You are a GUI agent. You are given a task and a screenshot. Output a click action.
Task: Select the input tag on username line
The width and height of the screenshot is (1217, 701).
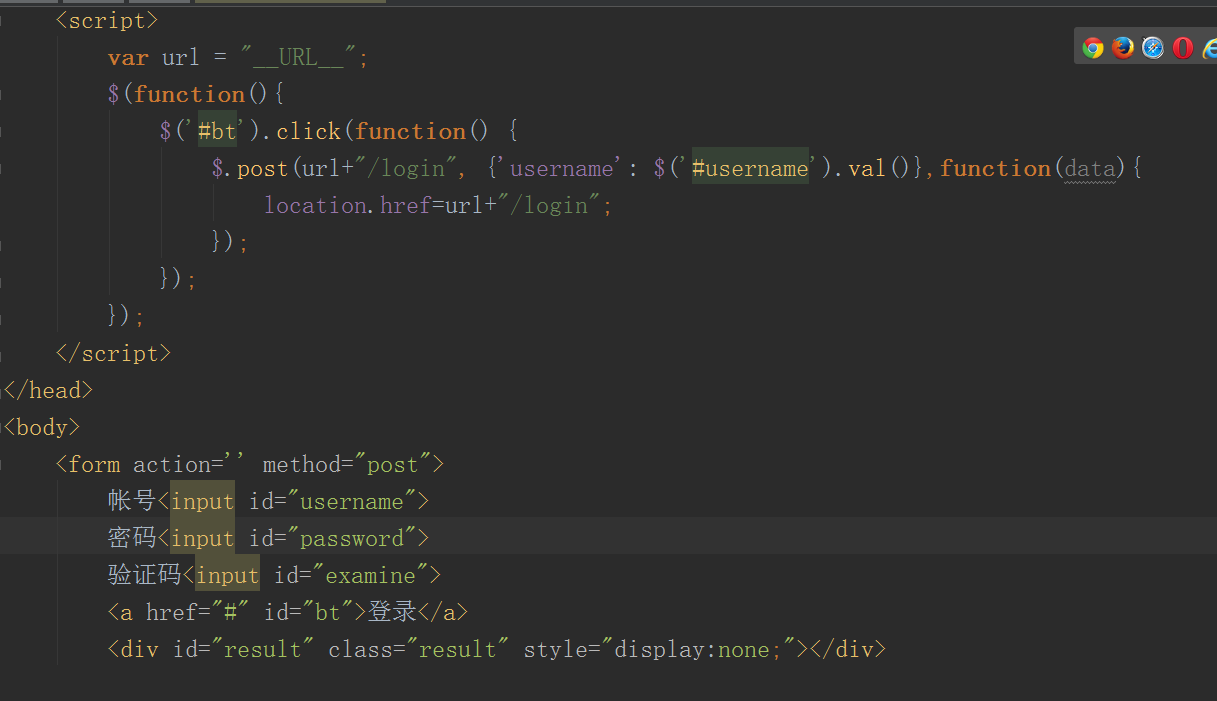(202, 502)
